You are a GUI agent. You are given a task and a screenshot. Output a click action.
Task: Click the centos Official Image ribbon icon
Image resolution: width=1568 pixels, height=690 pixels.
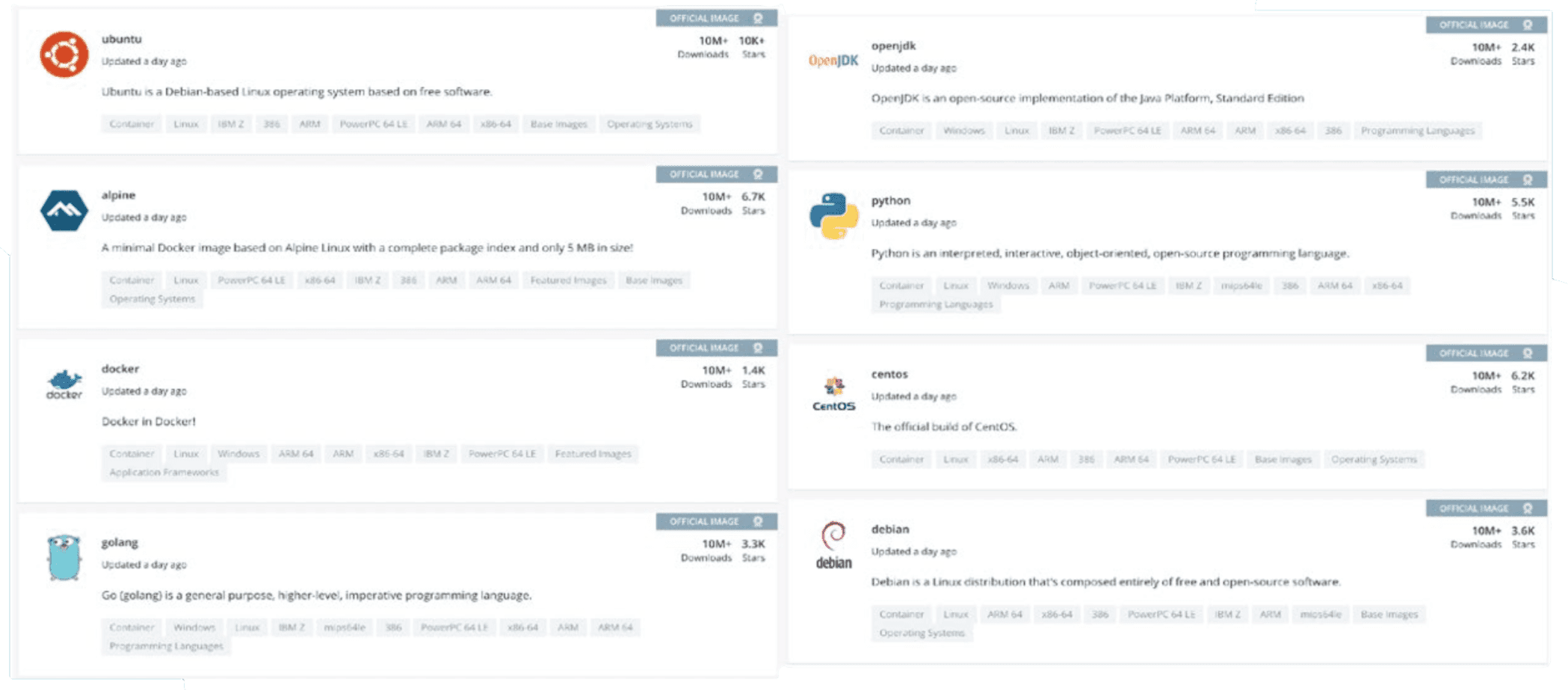pos(1528,353)
